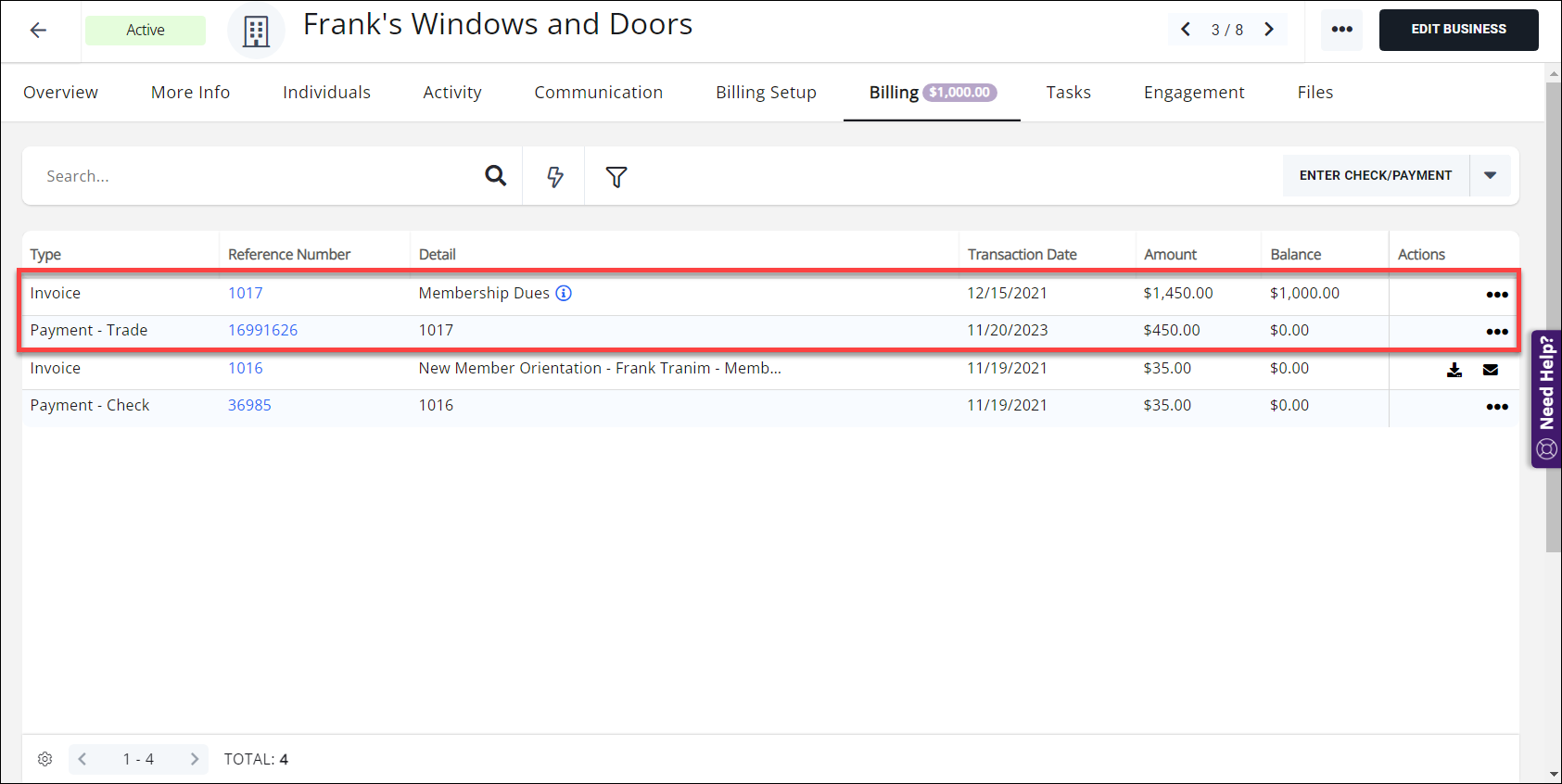Screen dimensions: 1562x784
Task: Open actions menu for invoice 1017
Action: click(1497, 295)
